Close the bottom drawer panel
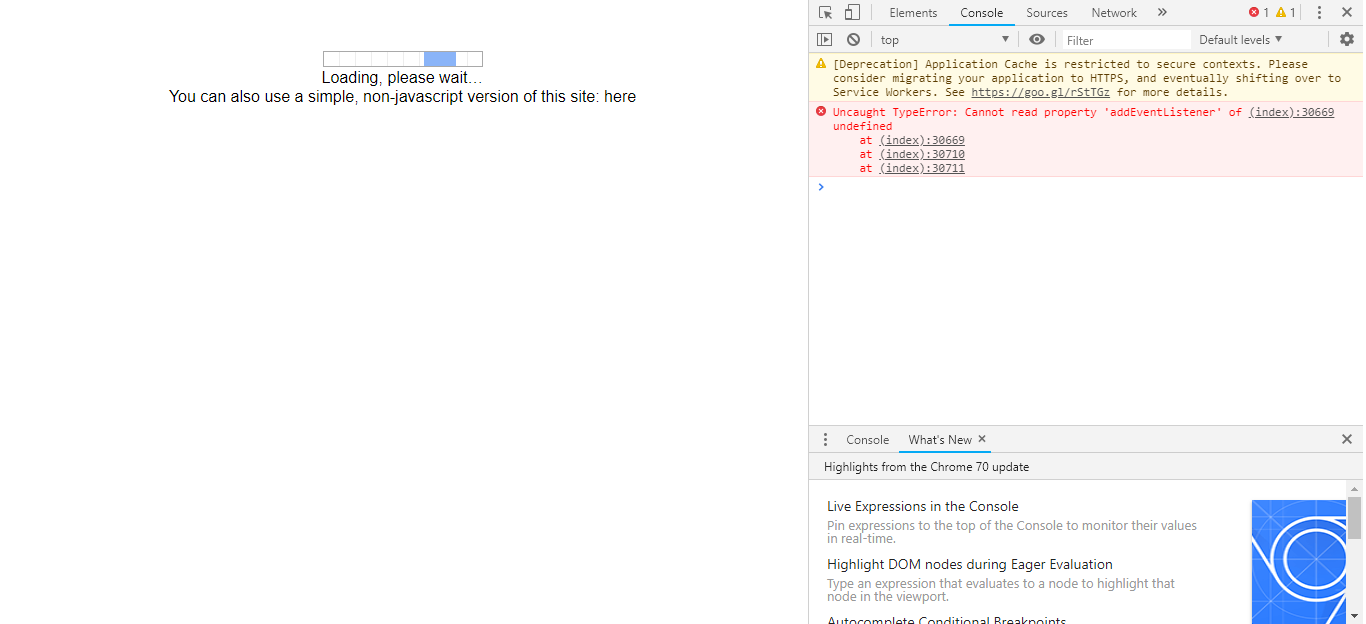The image size is (1366, 624). (1346, 440)
